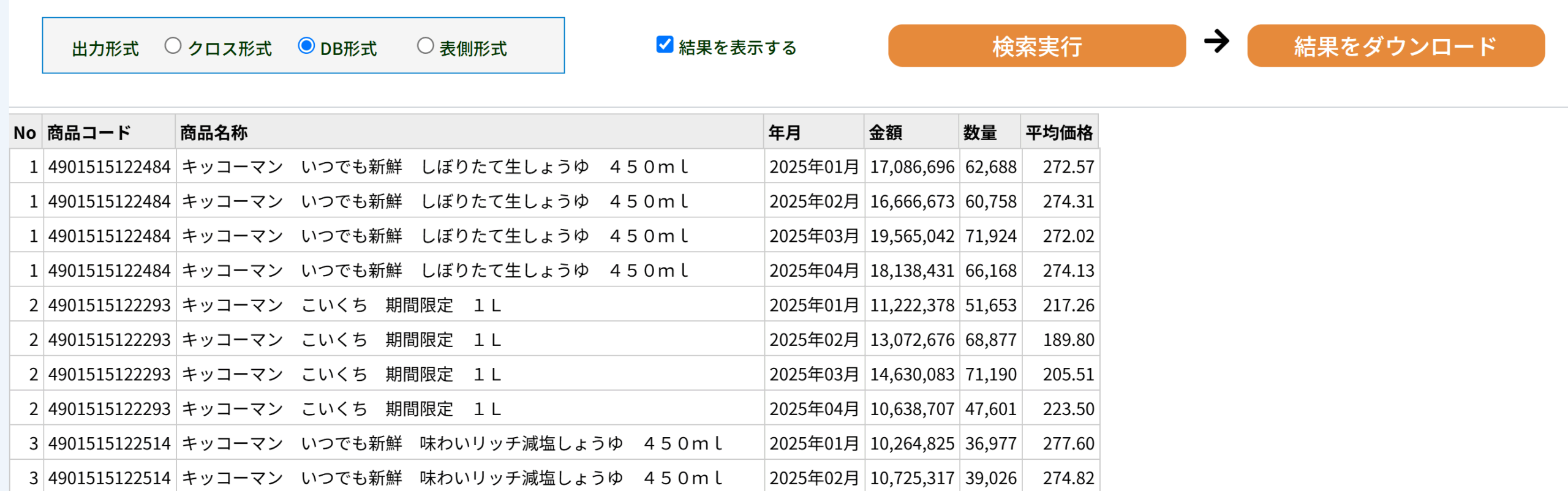Screen dimensions: 1568x491
Task: Click average price 189.80
Action: 1061,340
